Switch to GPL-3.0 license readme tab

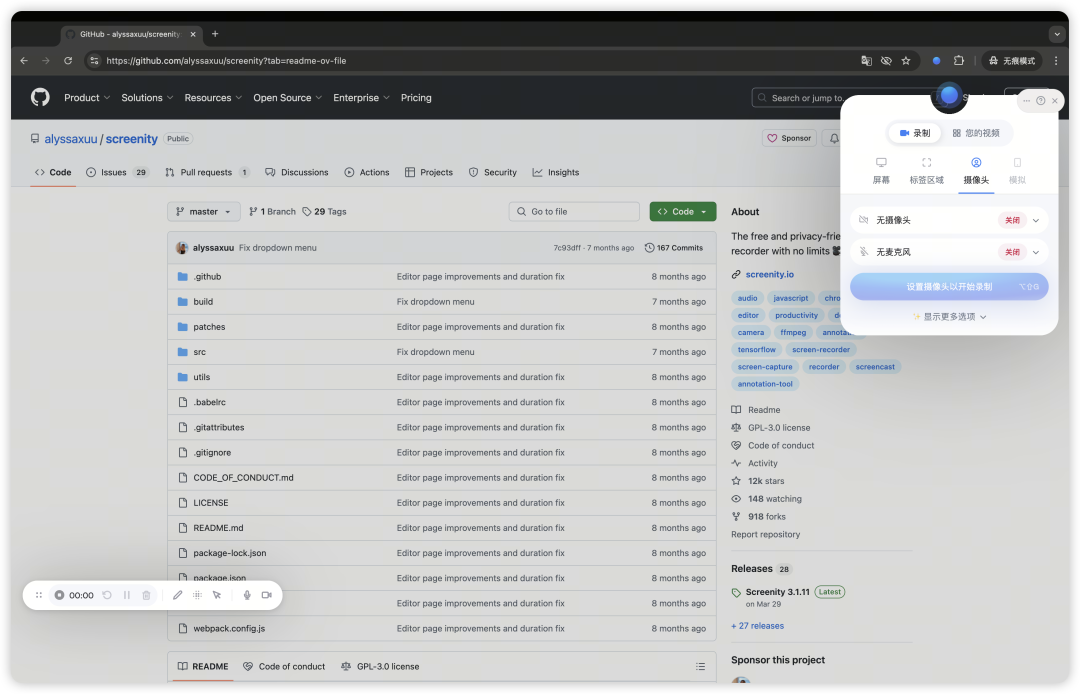point(380,666)
